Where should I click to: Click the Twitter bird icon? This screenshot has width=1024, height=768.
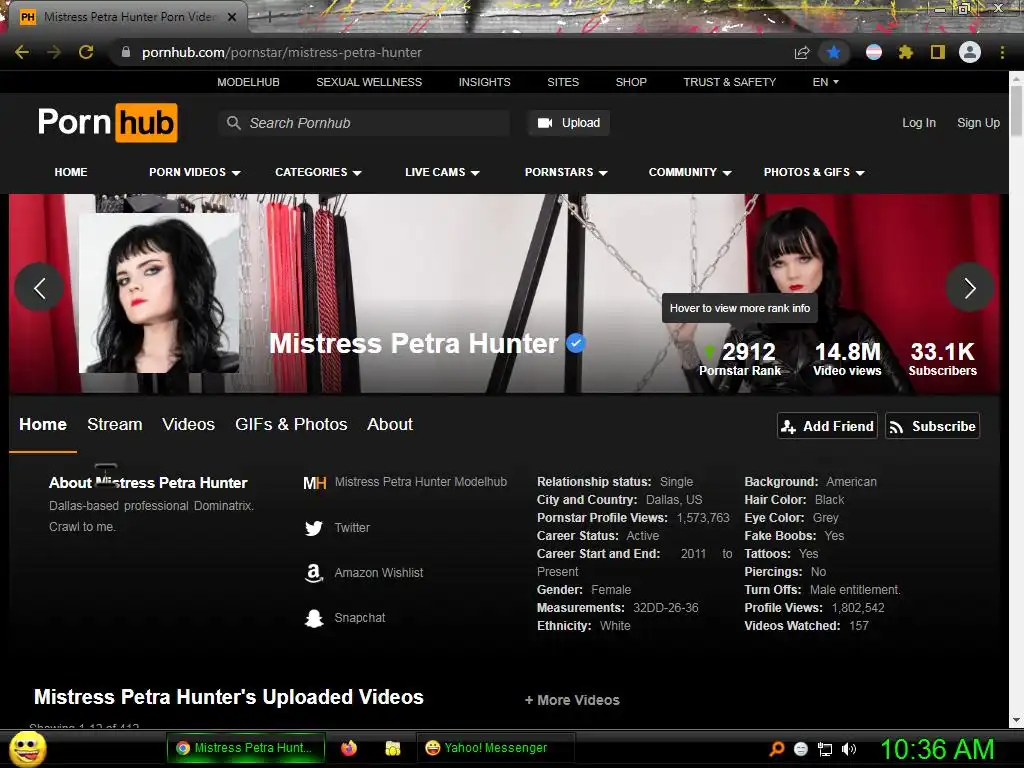pos(314,528)
